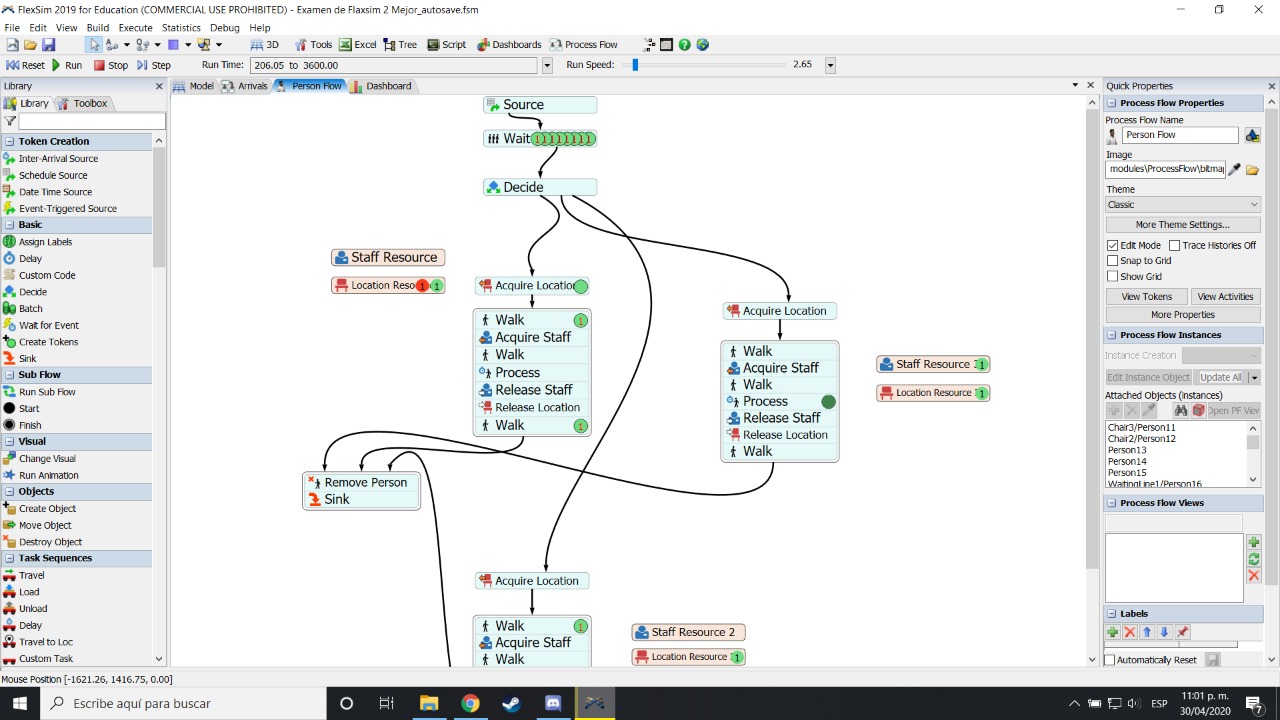Screen dimensions: 1280x720
Task: Pick Travel task sequence activity
Action: (32, 575)
